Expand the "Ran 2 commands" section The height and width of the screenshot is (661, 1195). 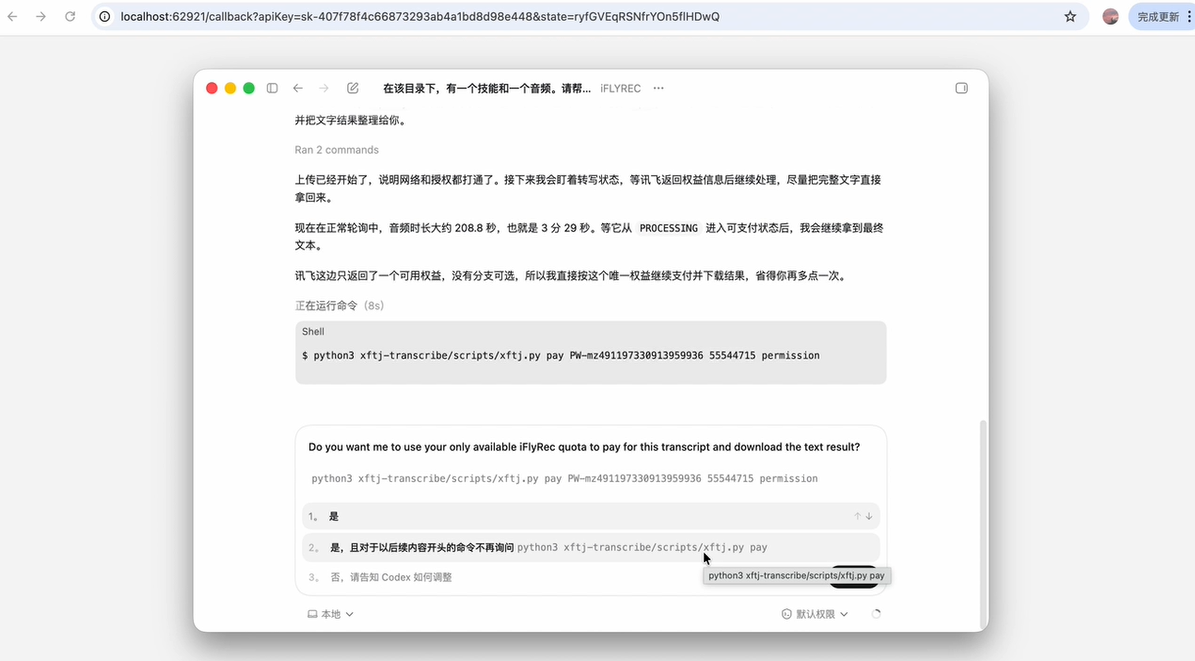click(337, 150)
